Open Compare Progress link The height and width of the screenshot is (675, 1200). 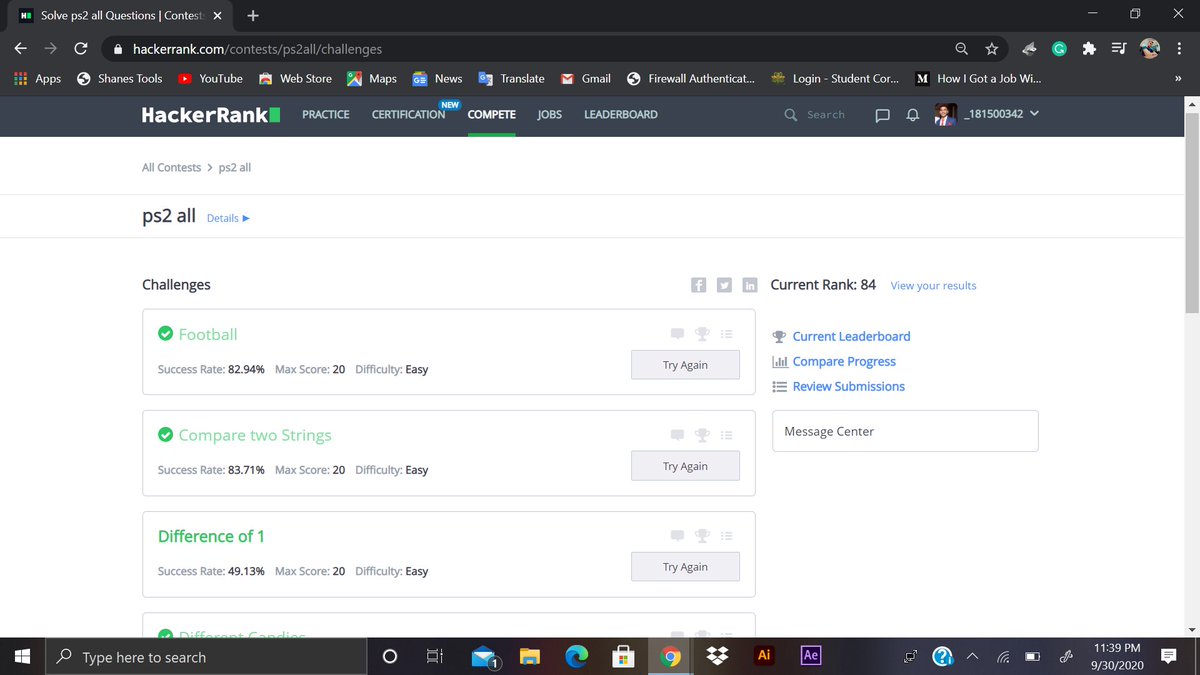coord(844,361)
